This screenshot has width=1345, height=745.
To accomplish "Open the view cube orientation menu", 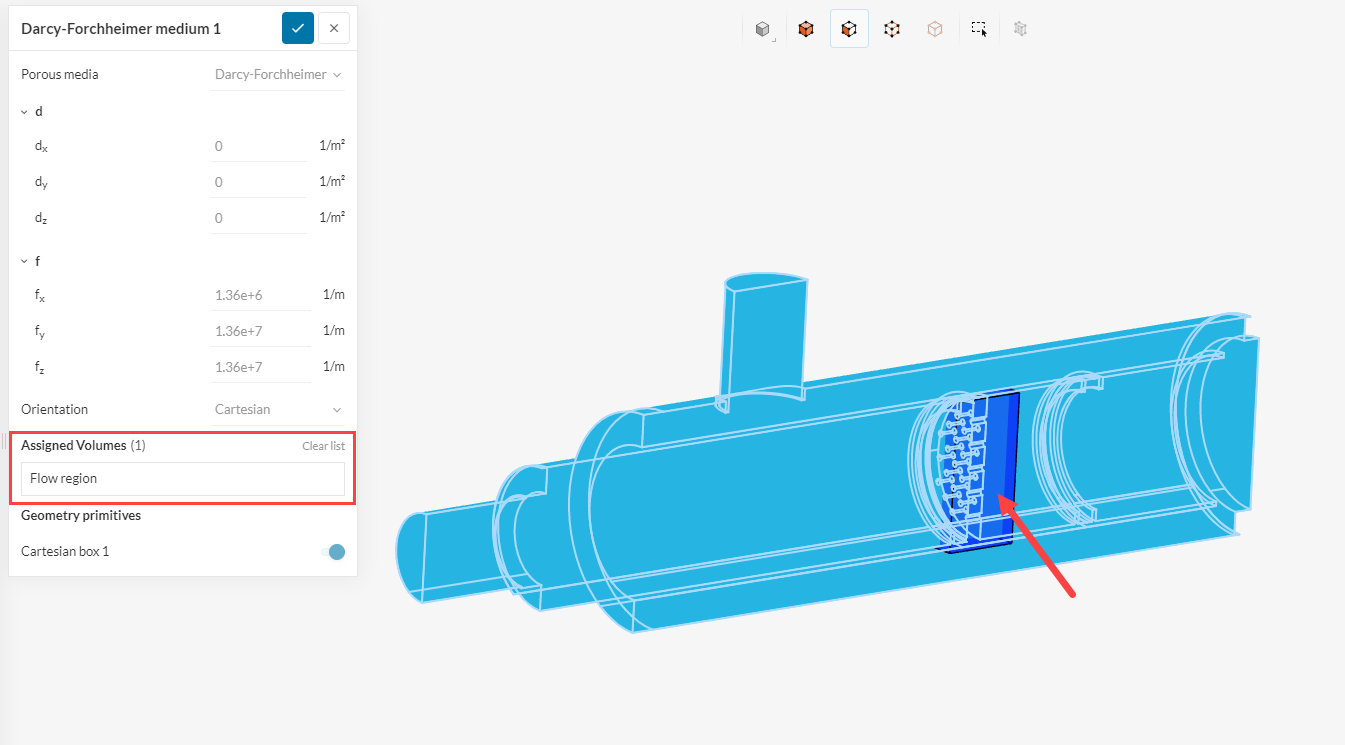I will (763, 30).
